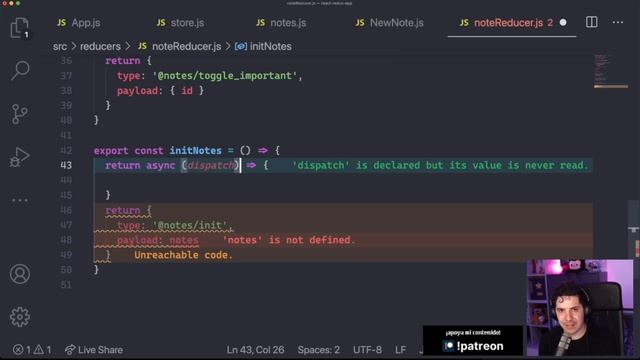This screenshot has width=640, height=360.
Task: Open the Explorer view in activity bar
Action: click(20, 28)
